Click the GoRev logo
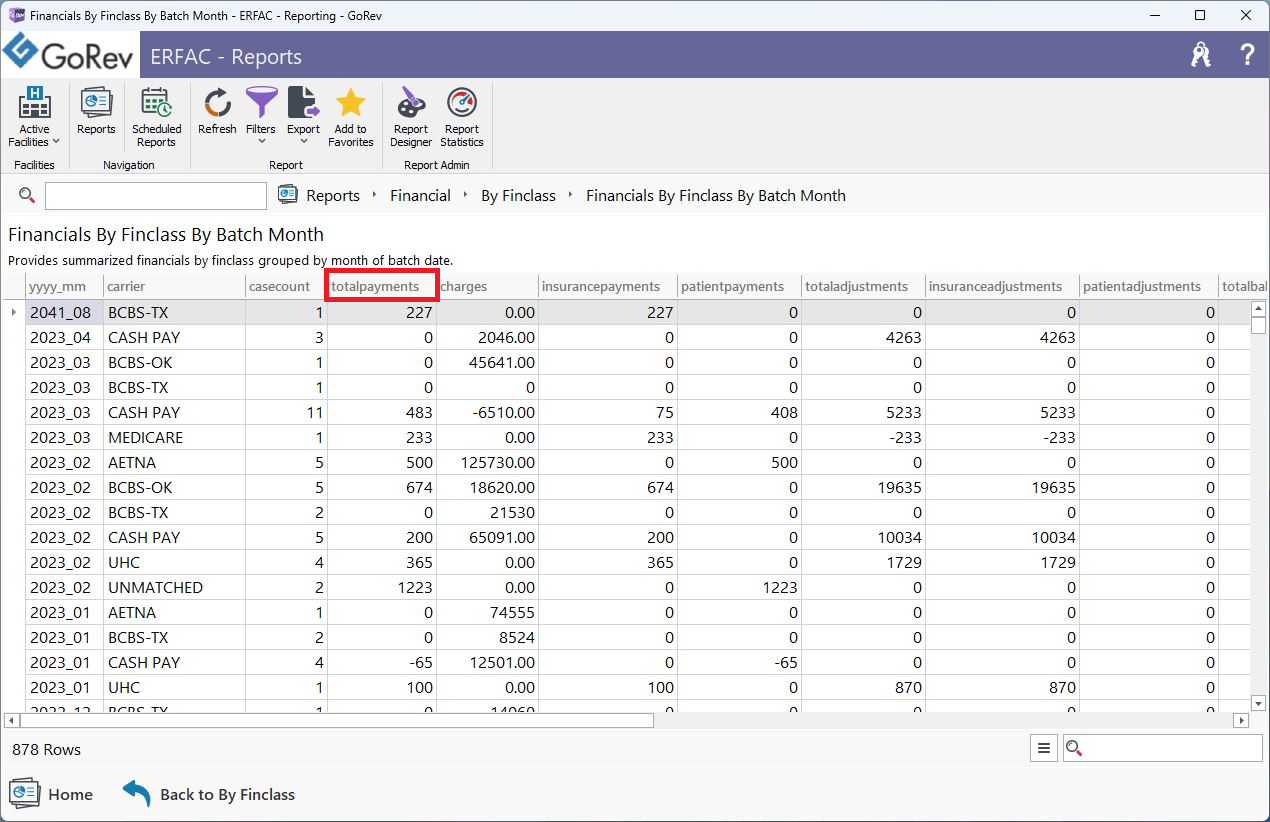The height and width of the screenshot is (822, 1270). pyautogui.click(x=68, y=54)
